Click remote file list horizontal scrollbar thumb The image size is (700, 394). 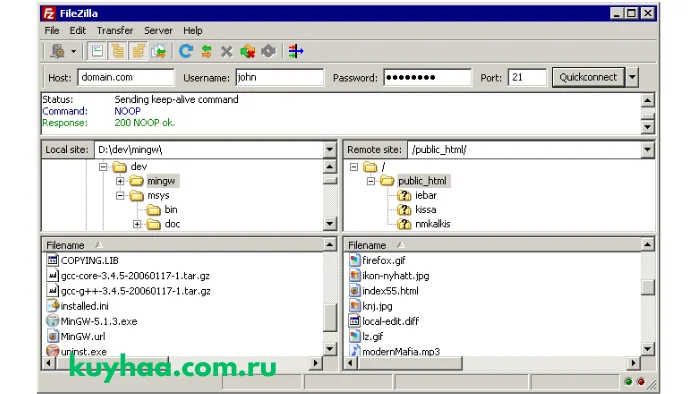coord(410,363)
